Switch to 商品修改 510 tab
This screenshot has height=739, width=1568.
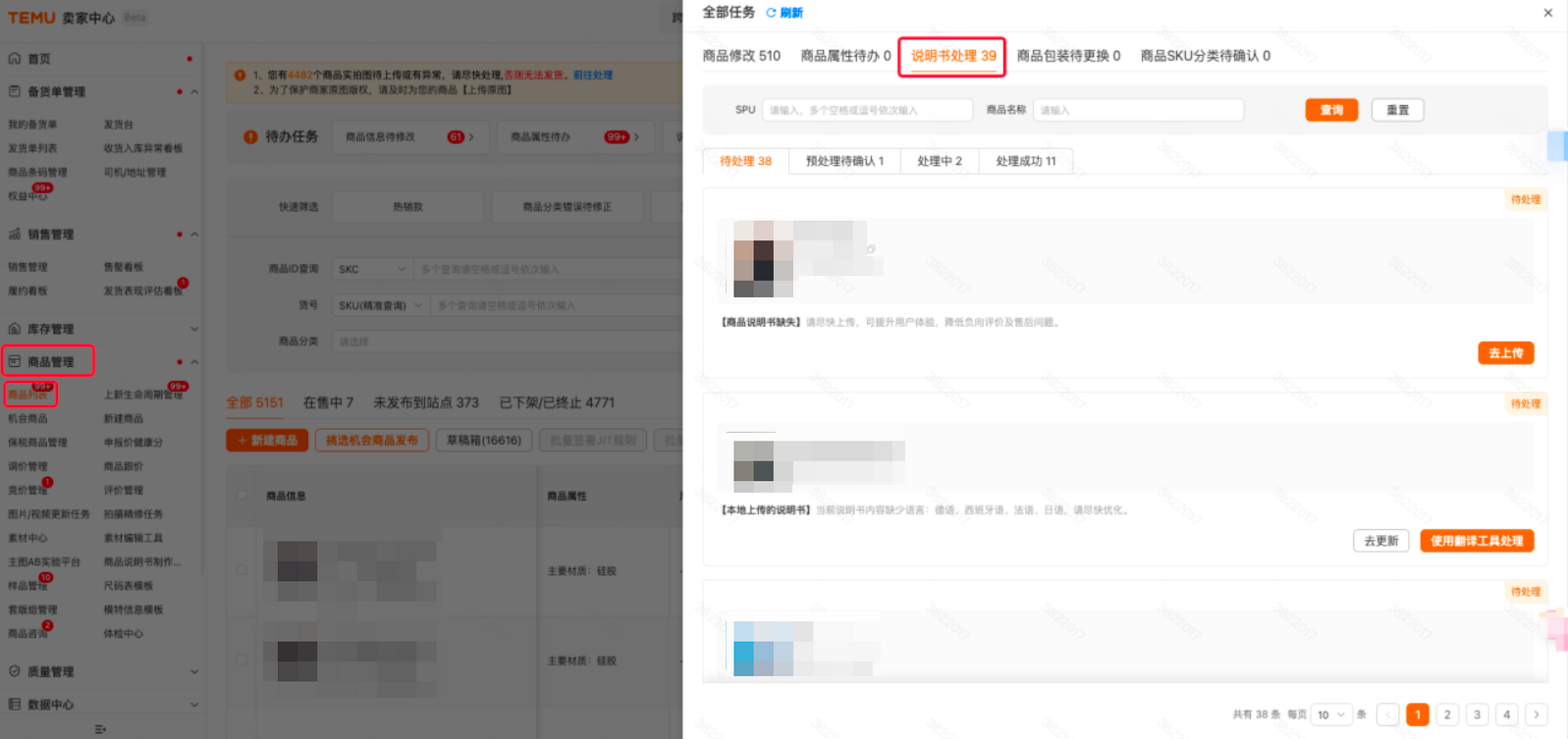click(741, 56)
